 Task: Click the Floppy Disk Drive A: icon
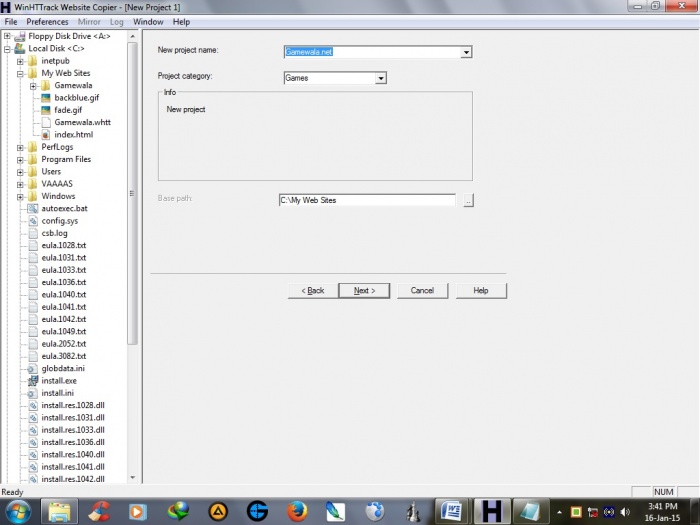(20, 36)
